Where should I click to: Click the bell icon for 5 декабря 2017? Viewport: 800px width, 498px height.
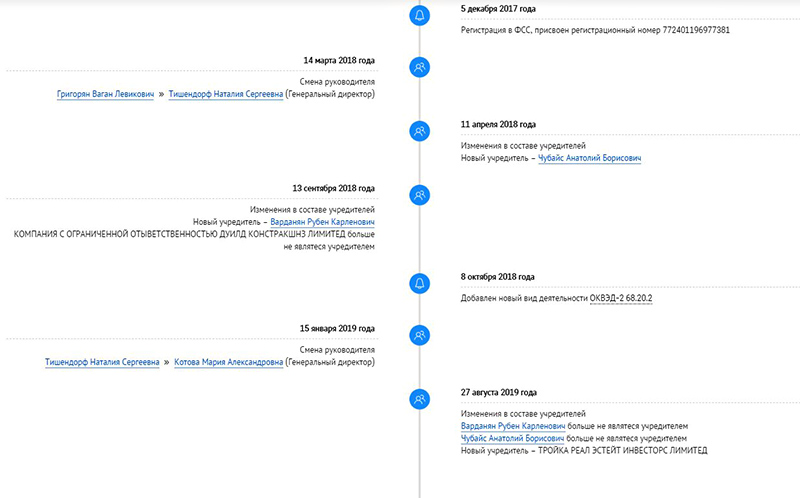(420, 16)
